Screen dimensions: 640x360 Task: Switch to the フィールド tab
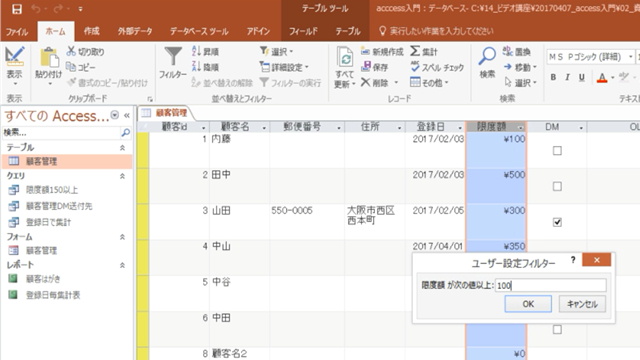pos(304,31)
